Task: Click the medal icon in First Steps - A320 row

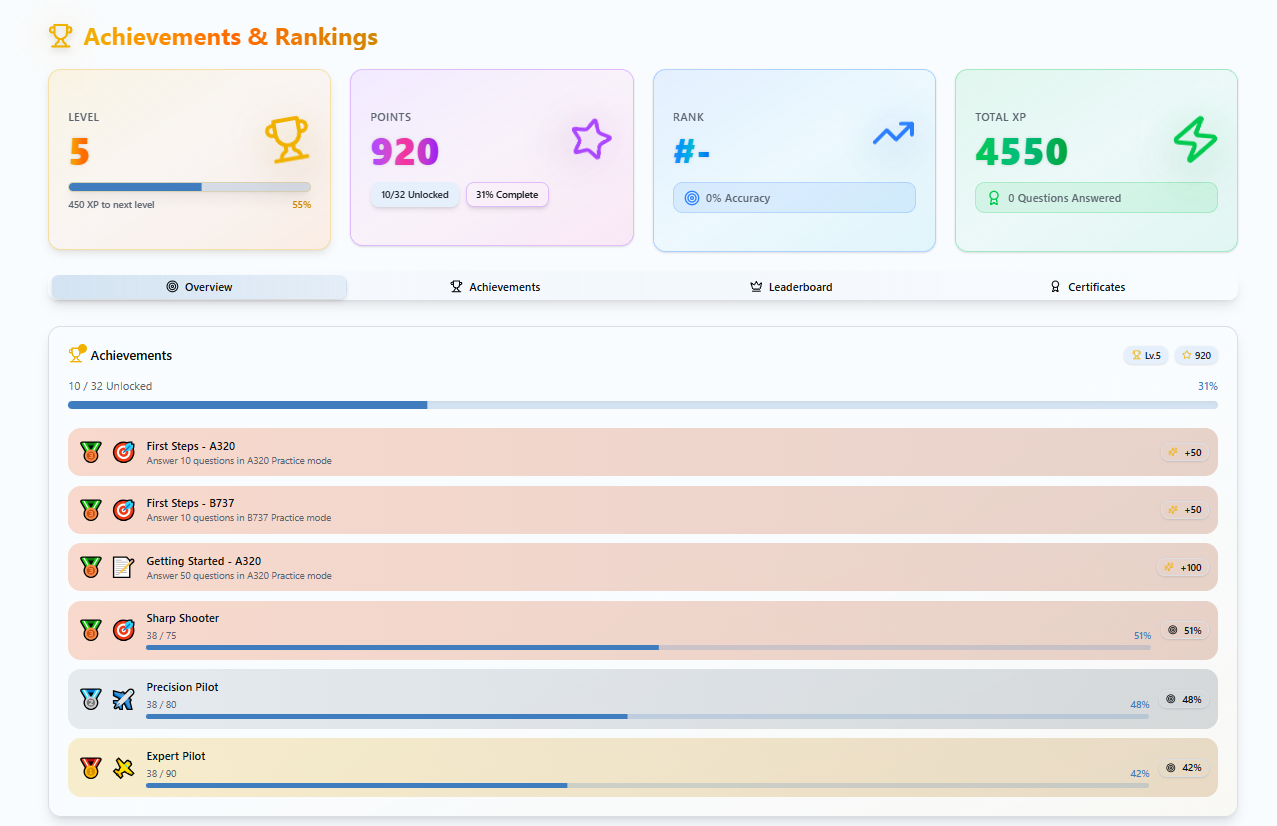Action: click(x=91, y=452)
